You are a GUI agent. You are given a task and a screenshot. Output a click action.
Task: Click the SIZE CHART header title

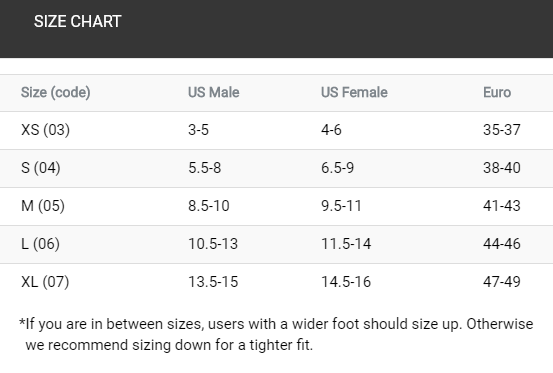coord(78,22)
